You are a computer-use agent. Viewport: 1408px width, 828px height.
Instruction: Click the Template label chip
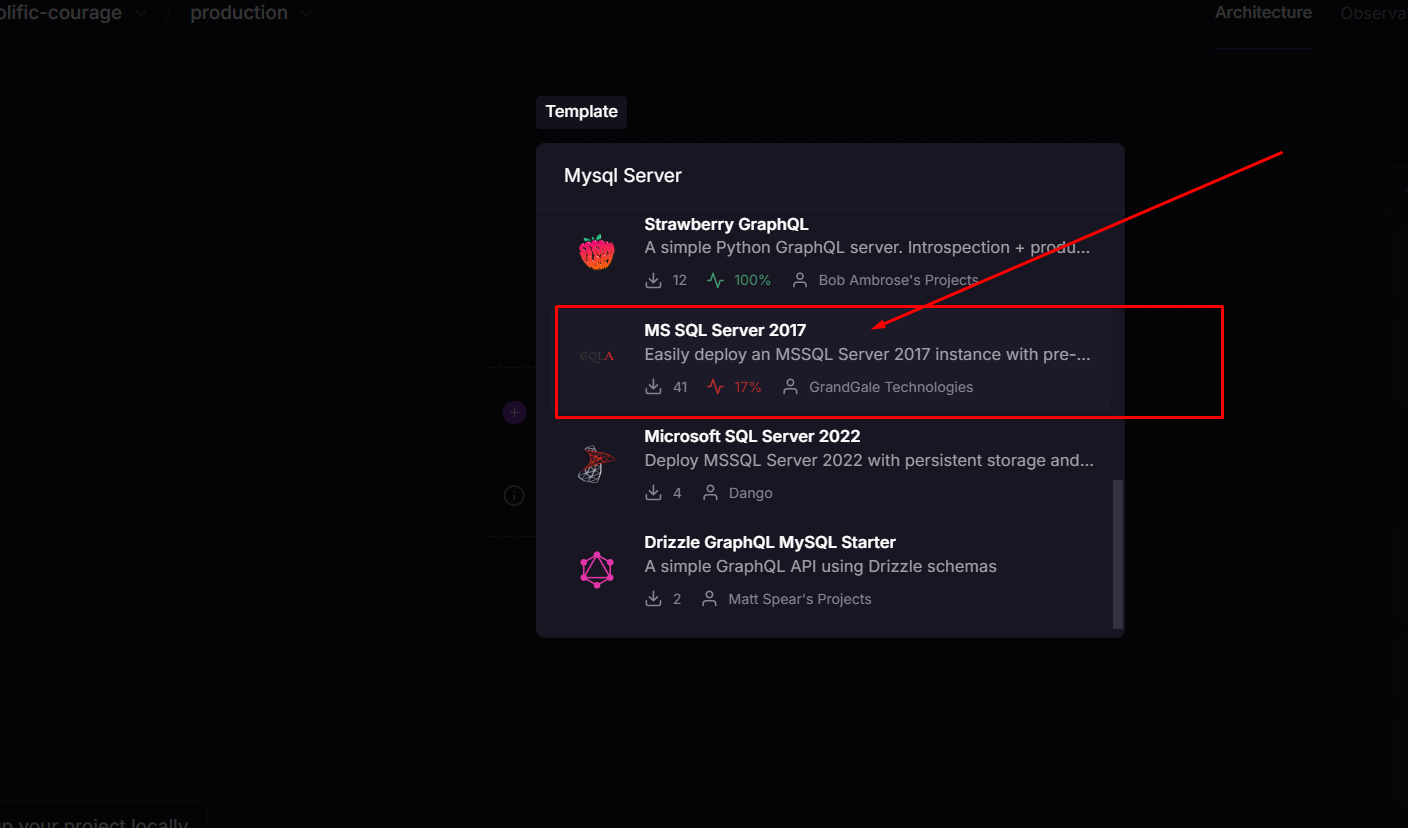point(581,112)
